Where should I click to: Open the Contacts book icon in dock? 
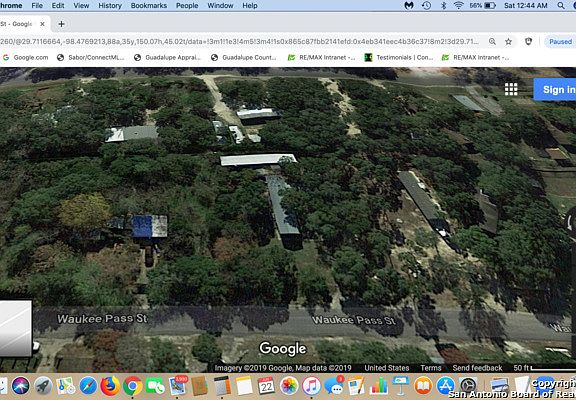[x=200, y=386]
